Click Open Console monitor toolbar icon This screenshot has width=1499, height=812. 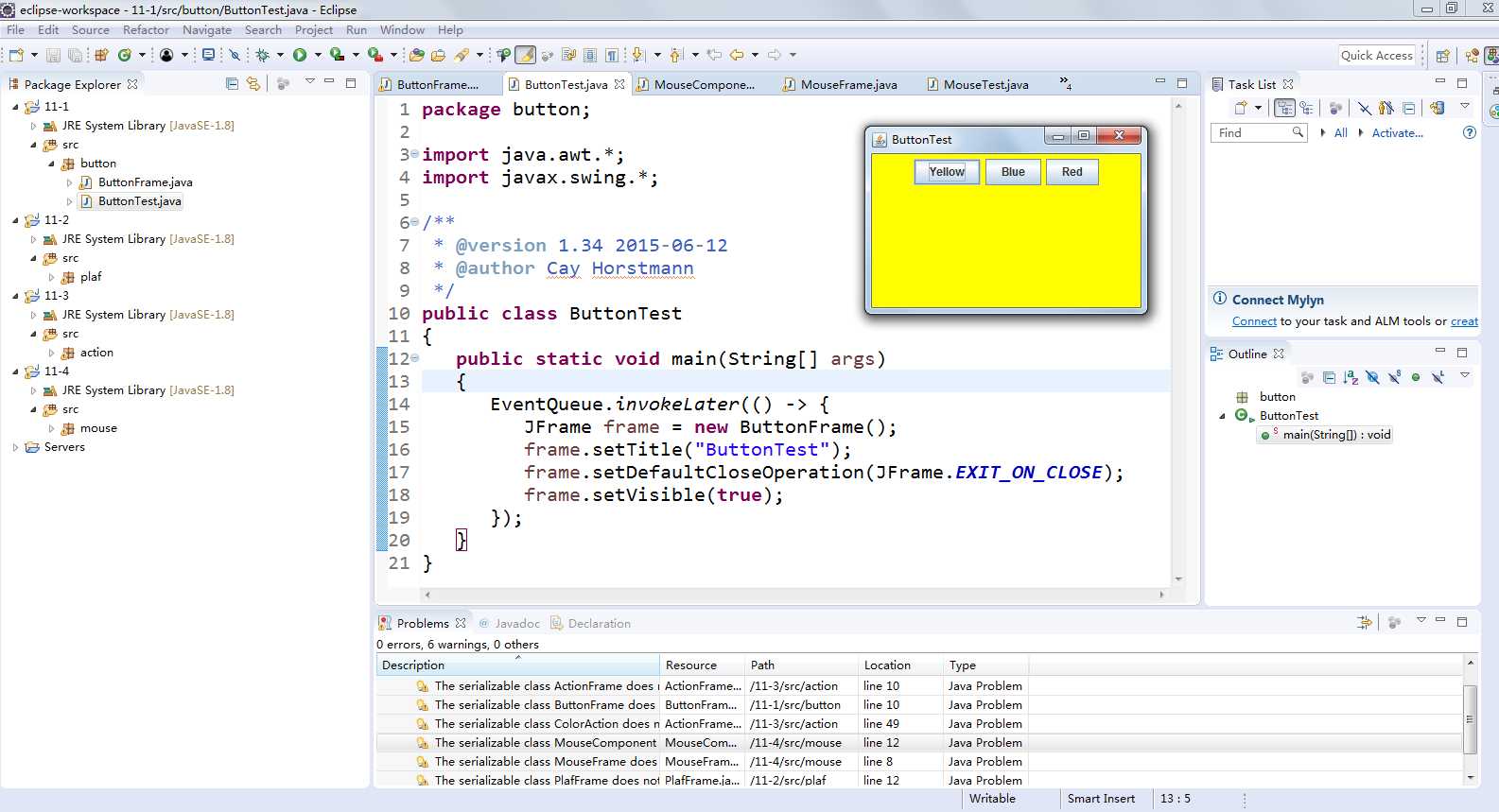[x=209, y=55]
